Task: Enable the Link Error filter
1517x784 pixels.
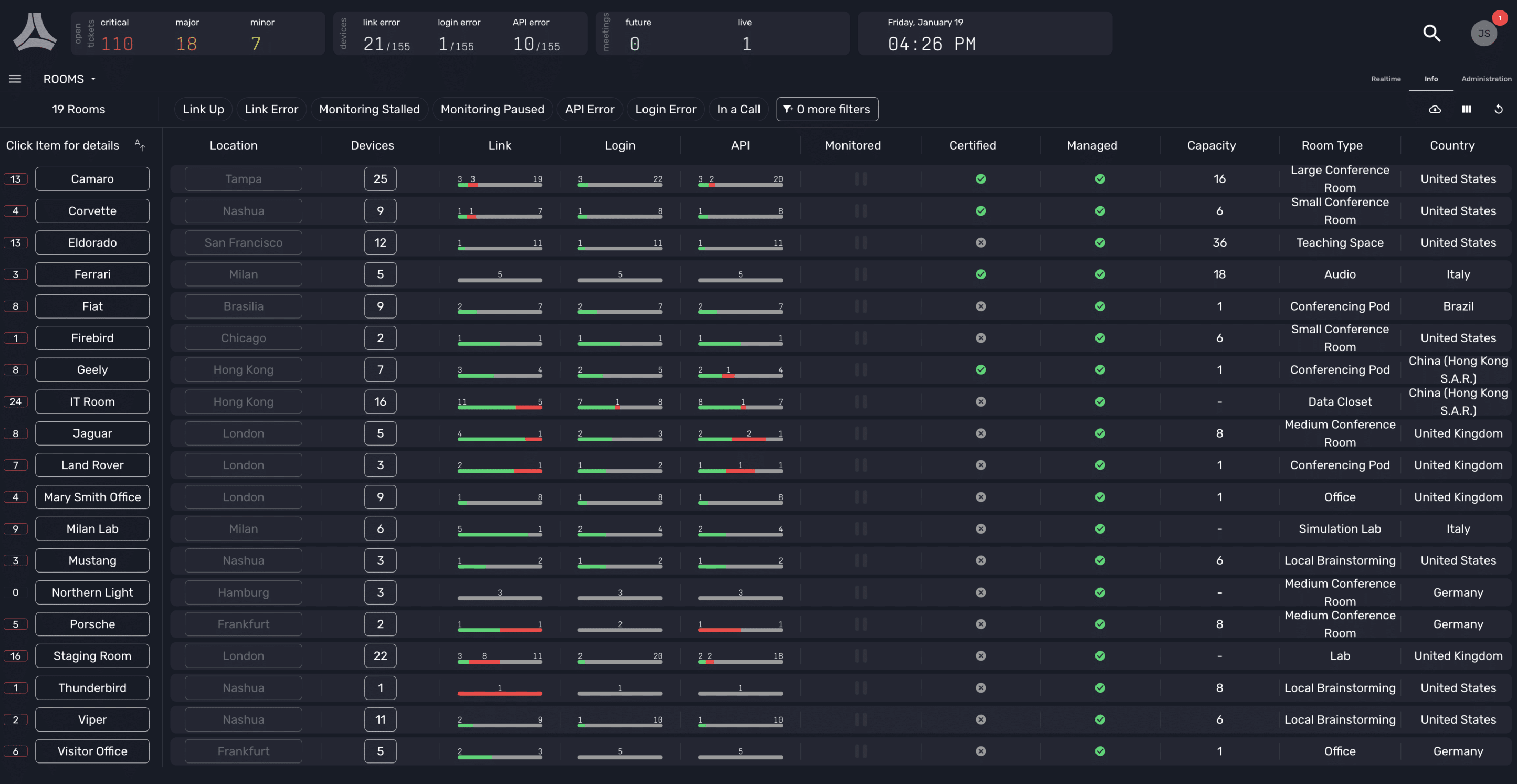Action: (x=271, y=109)
